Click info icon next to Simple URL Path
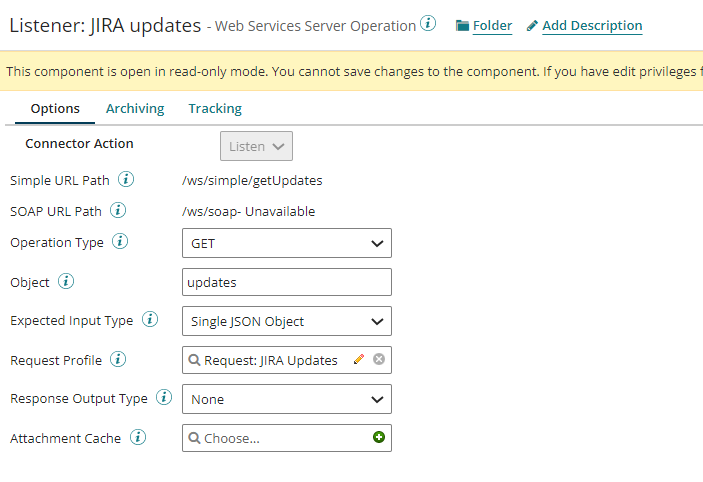The image size is (703, 482). click(126, 180)
